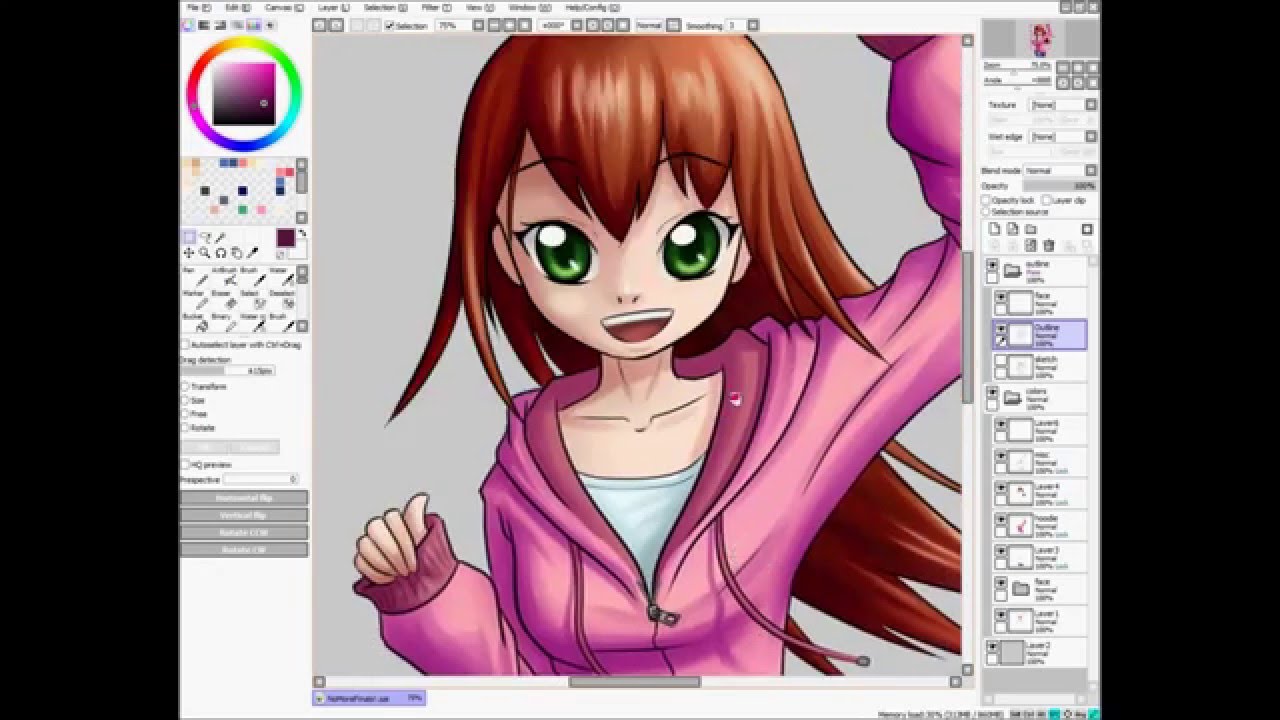The width and height of the screenshot is (1280, 720).
Task: Click the Drag detection slider
Action: (227, 371)
